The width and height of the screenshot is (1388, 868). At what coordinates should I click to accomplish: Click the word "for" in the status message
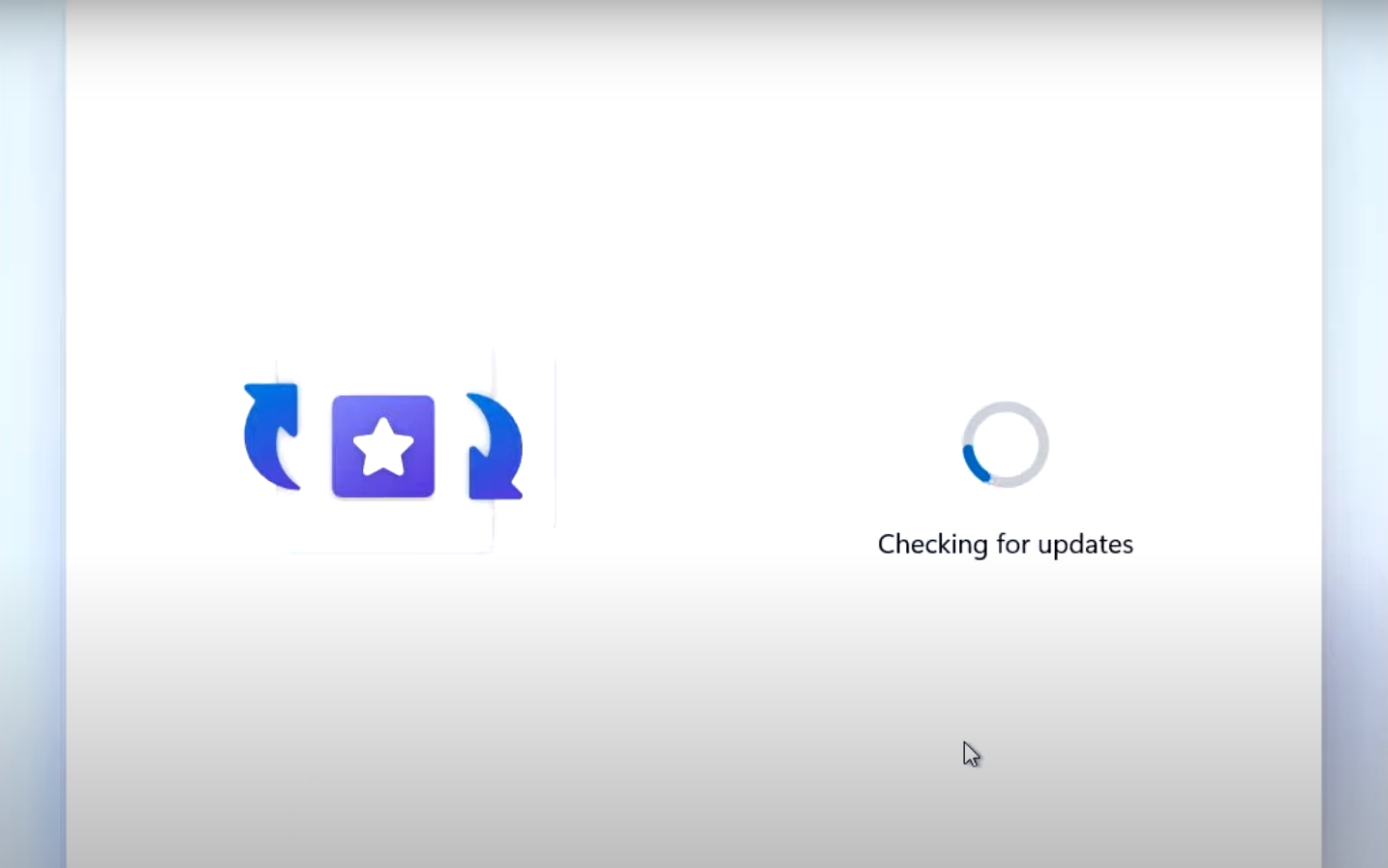(1012, 544)
